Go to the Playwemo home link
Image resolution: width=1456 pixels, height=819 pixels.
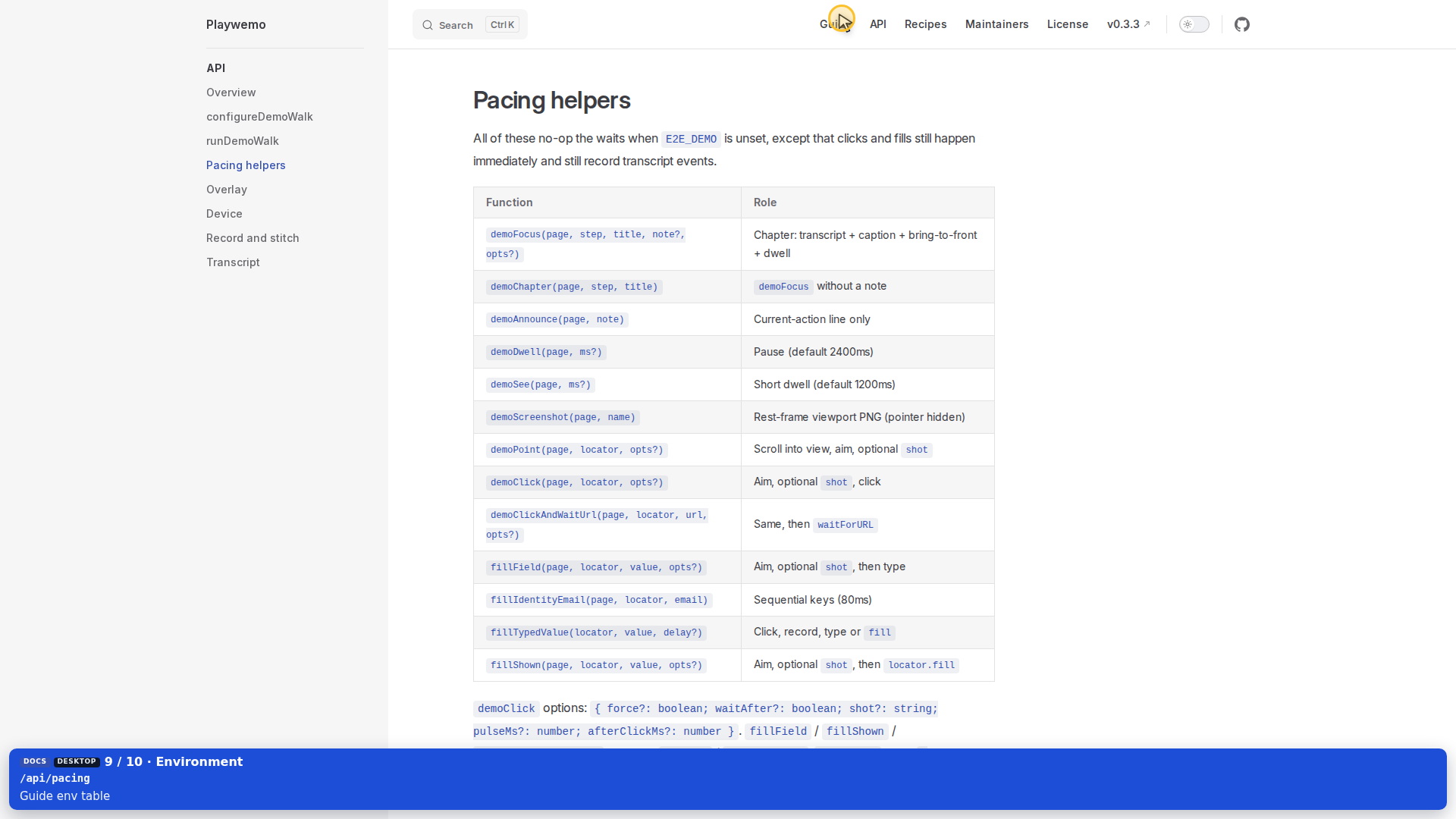(236, 24)
